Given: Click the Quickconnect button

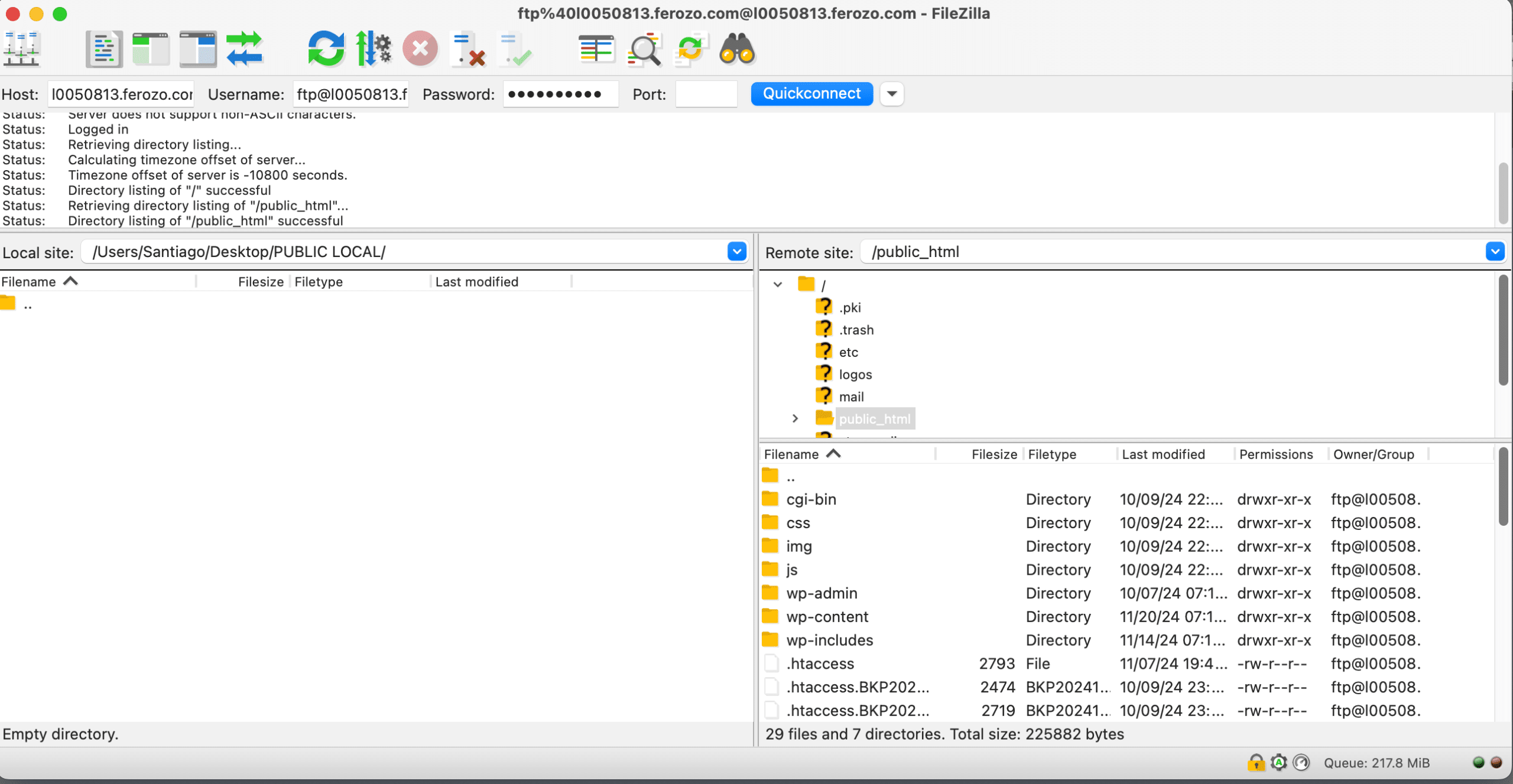Looking at the screenshot, I should point(811,94).
